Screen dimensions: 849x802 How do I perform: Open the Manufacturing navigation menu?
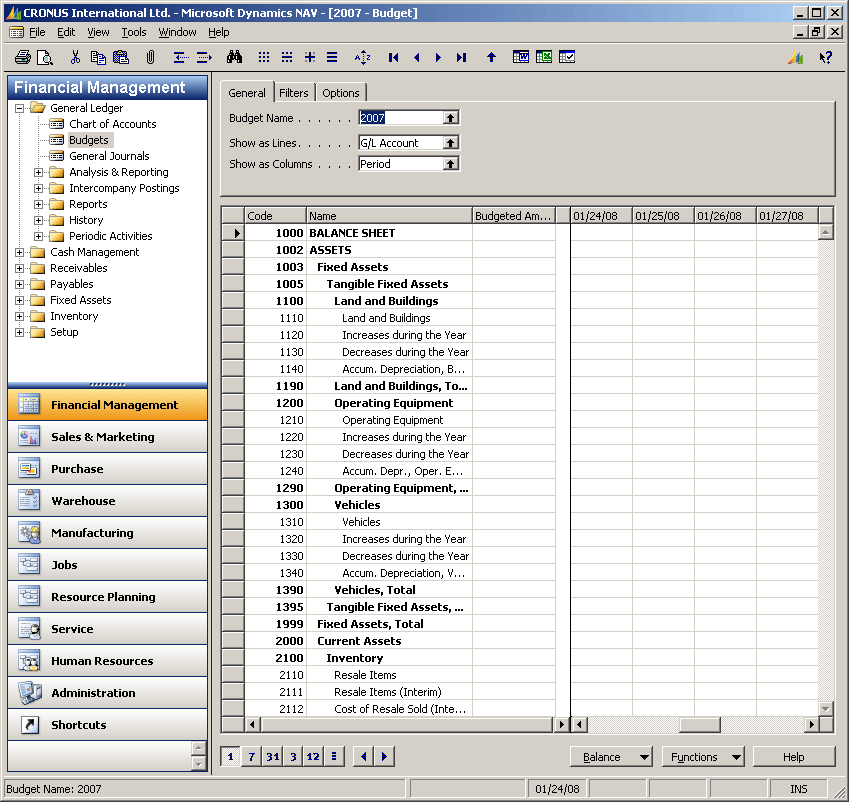(107, 533)
